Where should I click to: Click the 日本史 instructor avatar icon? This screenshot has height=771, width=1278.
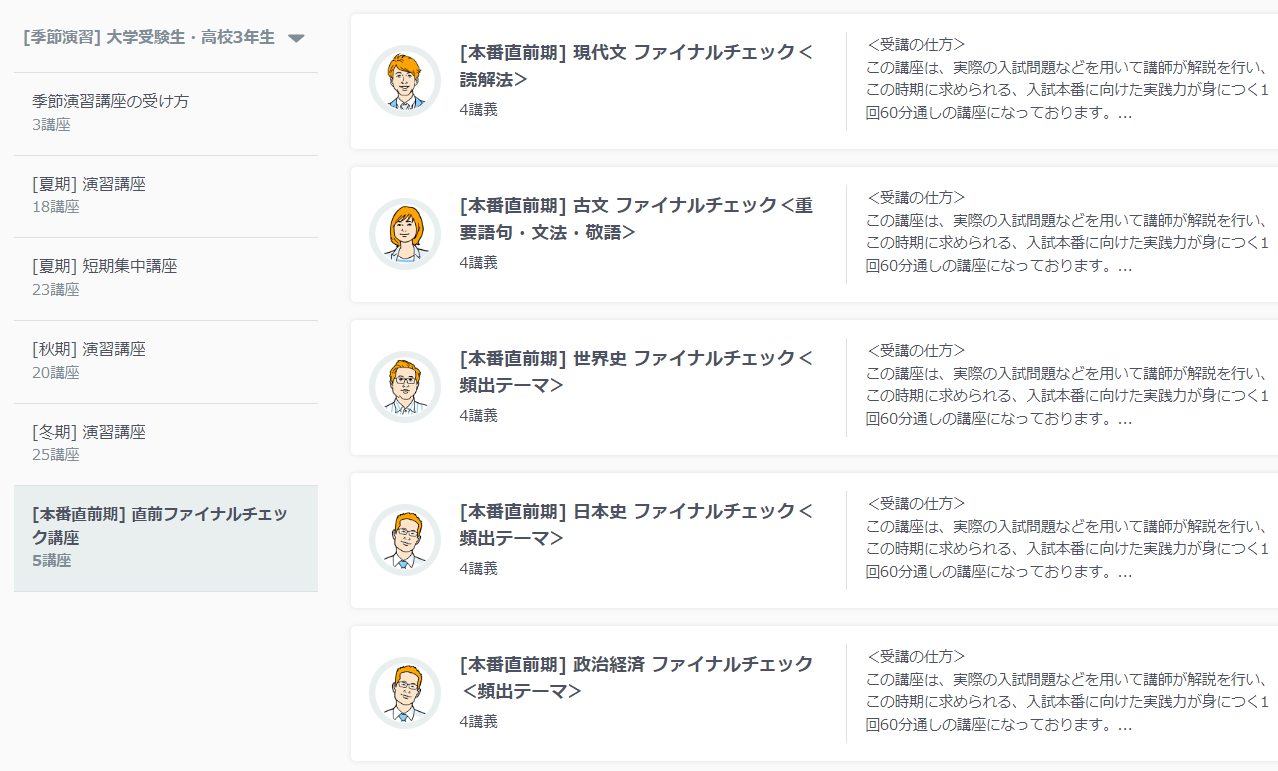[404, 540]
